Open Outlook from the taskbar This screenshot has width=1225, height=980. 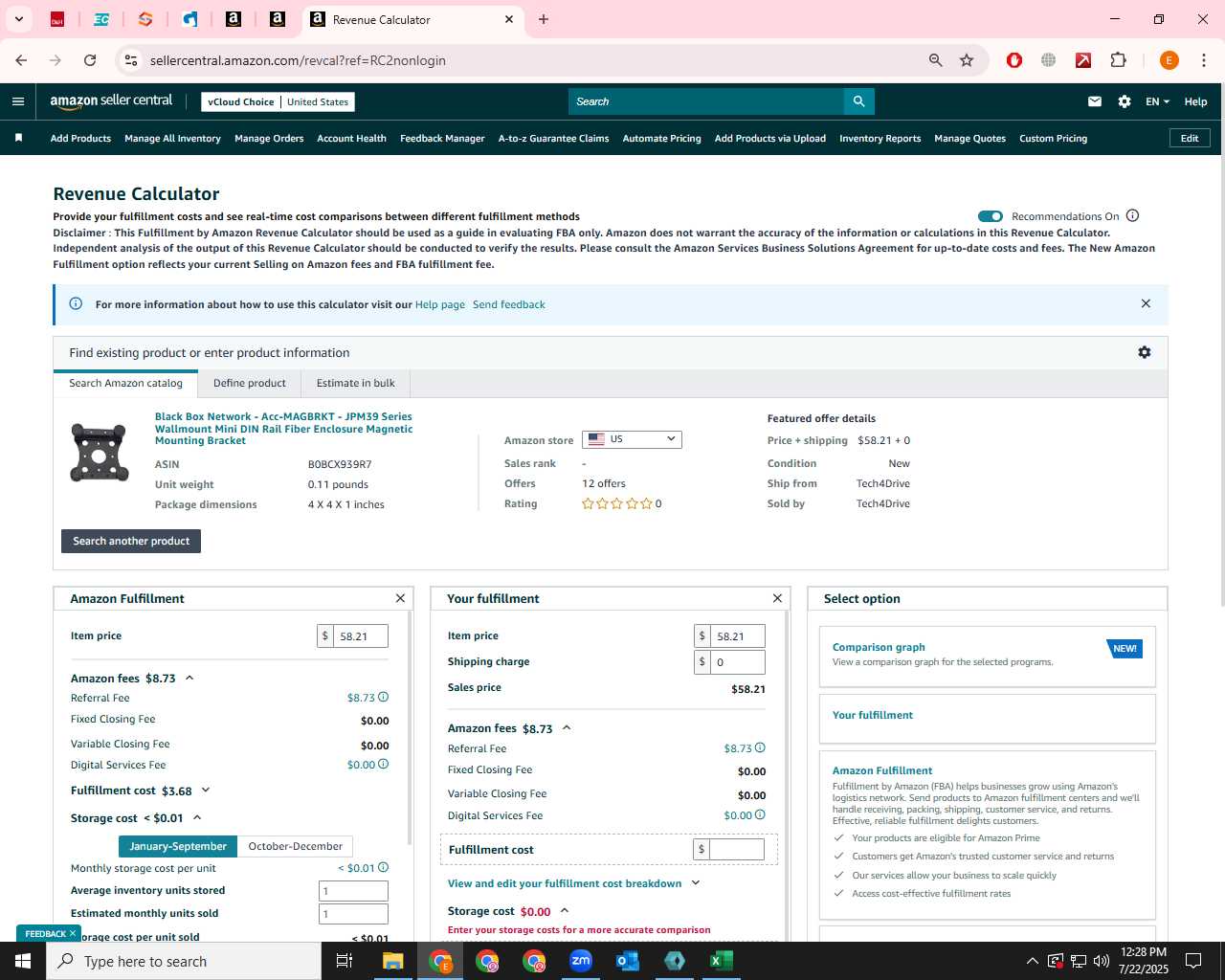(x=628, y=961)
